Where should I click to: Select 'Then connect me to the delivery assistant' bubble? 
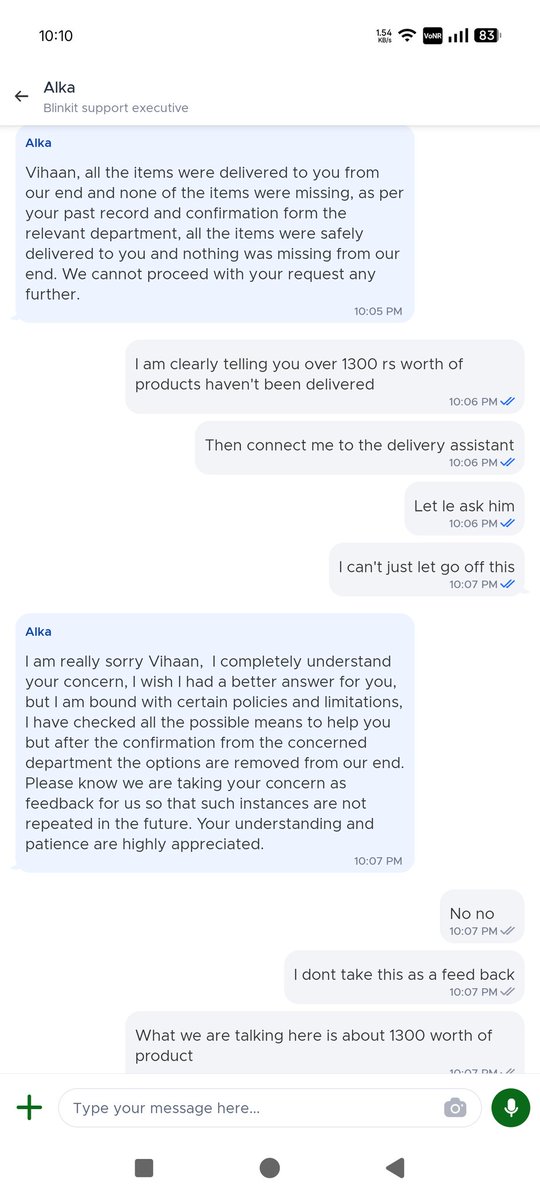pos(360,447)
